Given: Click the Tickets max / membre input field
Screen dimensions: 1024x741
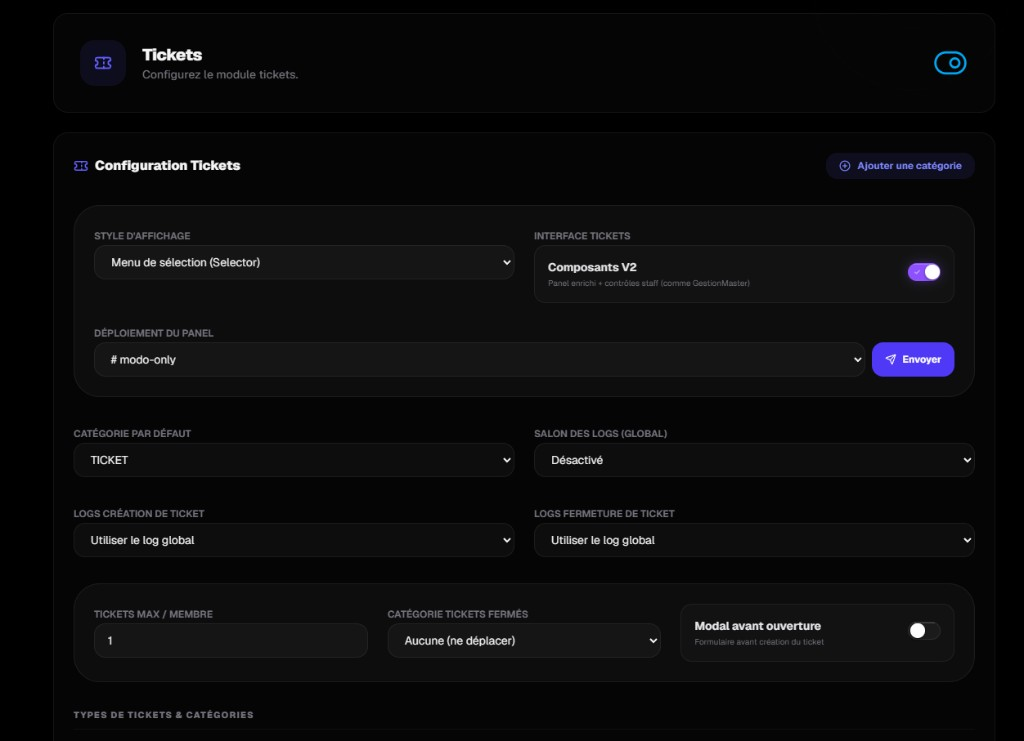Looking at the screenshot, I should [231, 640].
